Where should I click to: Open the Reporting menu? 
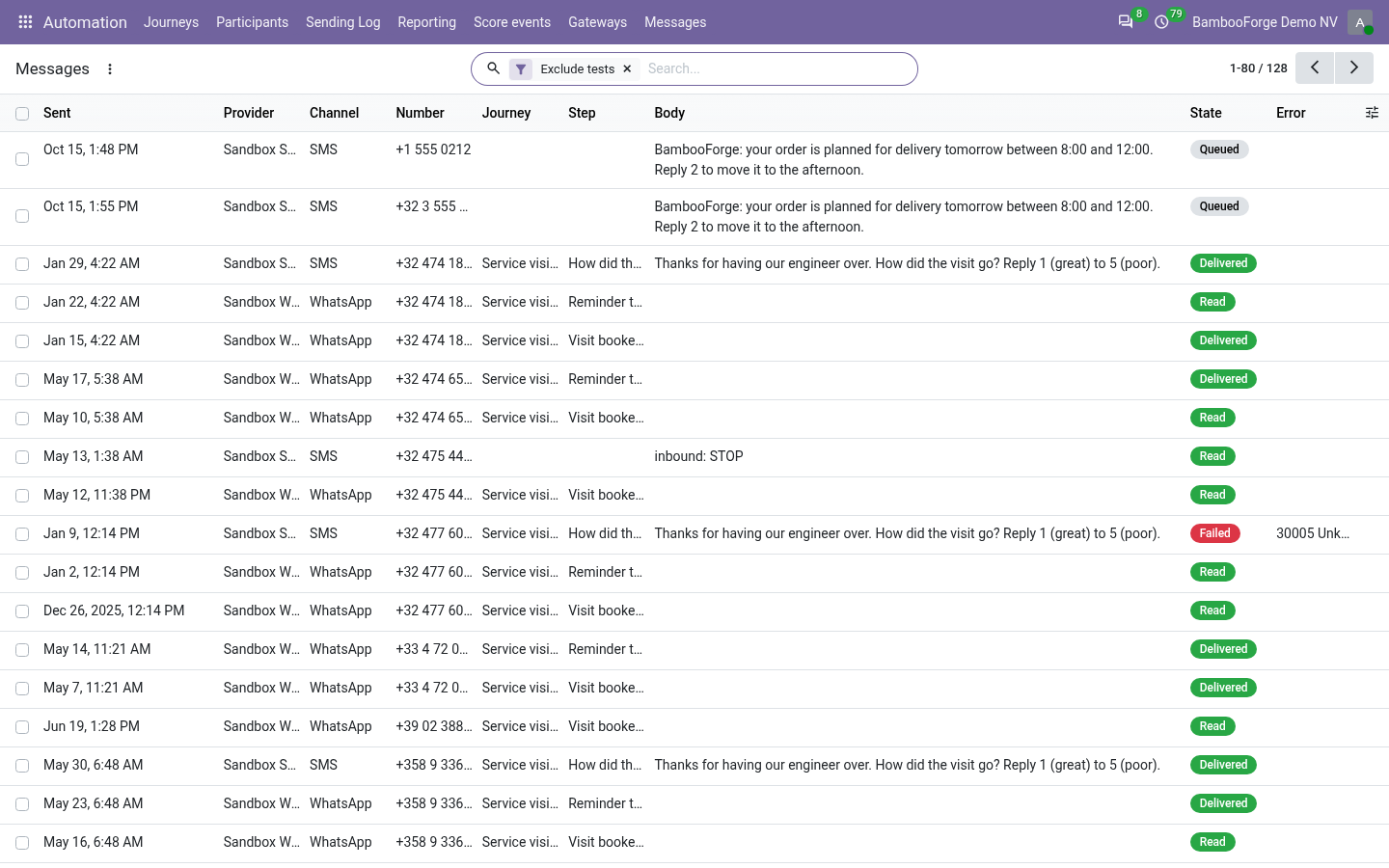[426, 22]
